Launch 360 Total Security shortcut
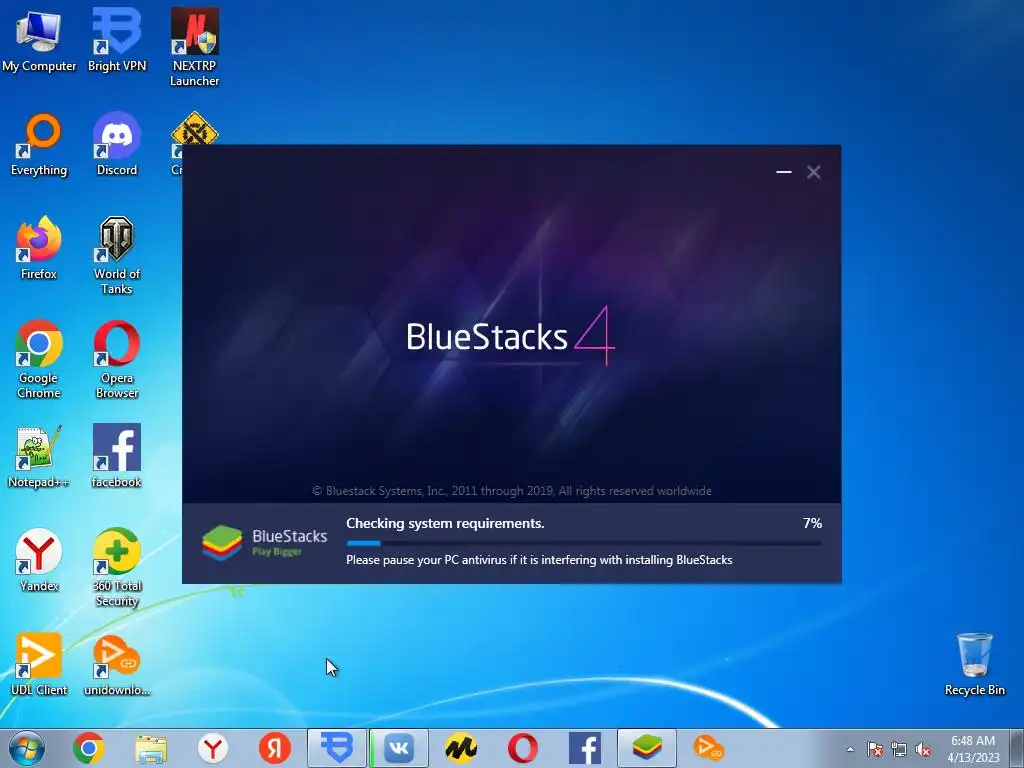 pos(117,568)
